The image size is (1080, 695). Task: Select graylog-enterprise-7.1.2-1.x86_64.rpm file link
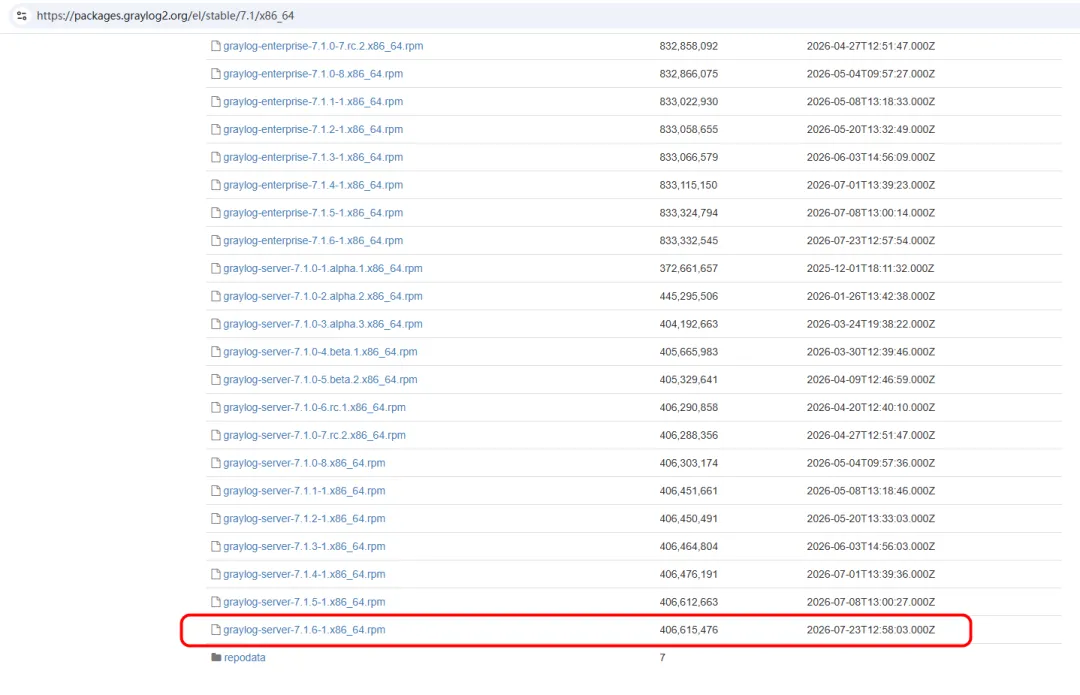313,129
